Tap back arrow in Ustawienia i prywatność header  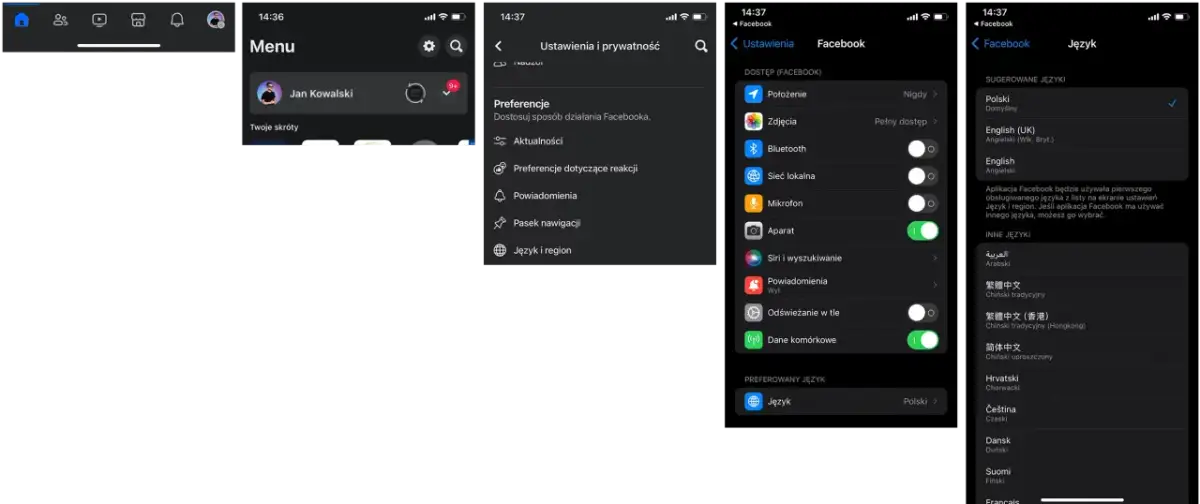pyautogui.click(x=499, y=46)
